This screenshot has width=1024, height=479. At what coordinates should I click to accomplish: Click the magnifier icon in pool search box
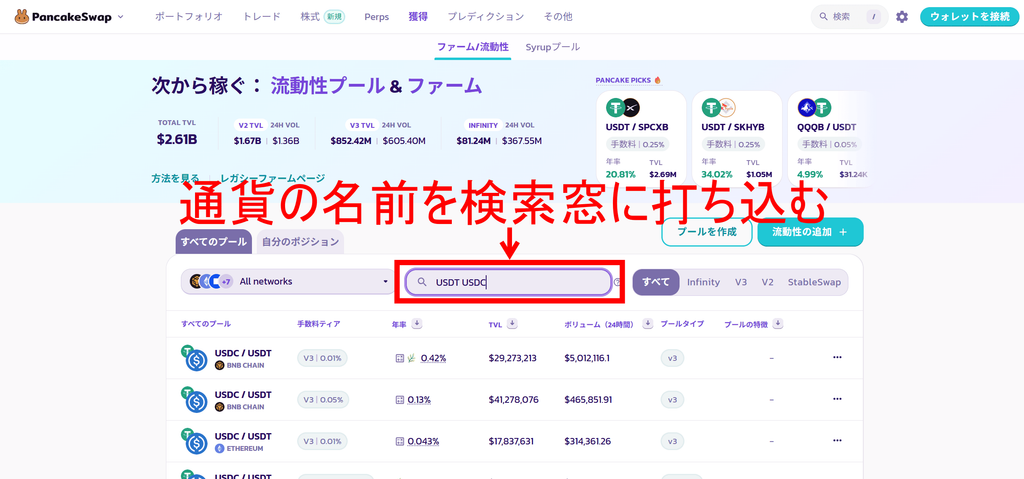[x=421, y=282]
